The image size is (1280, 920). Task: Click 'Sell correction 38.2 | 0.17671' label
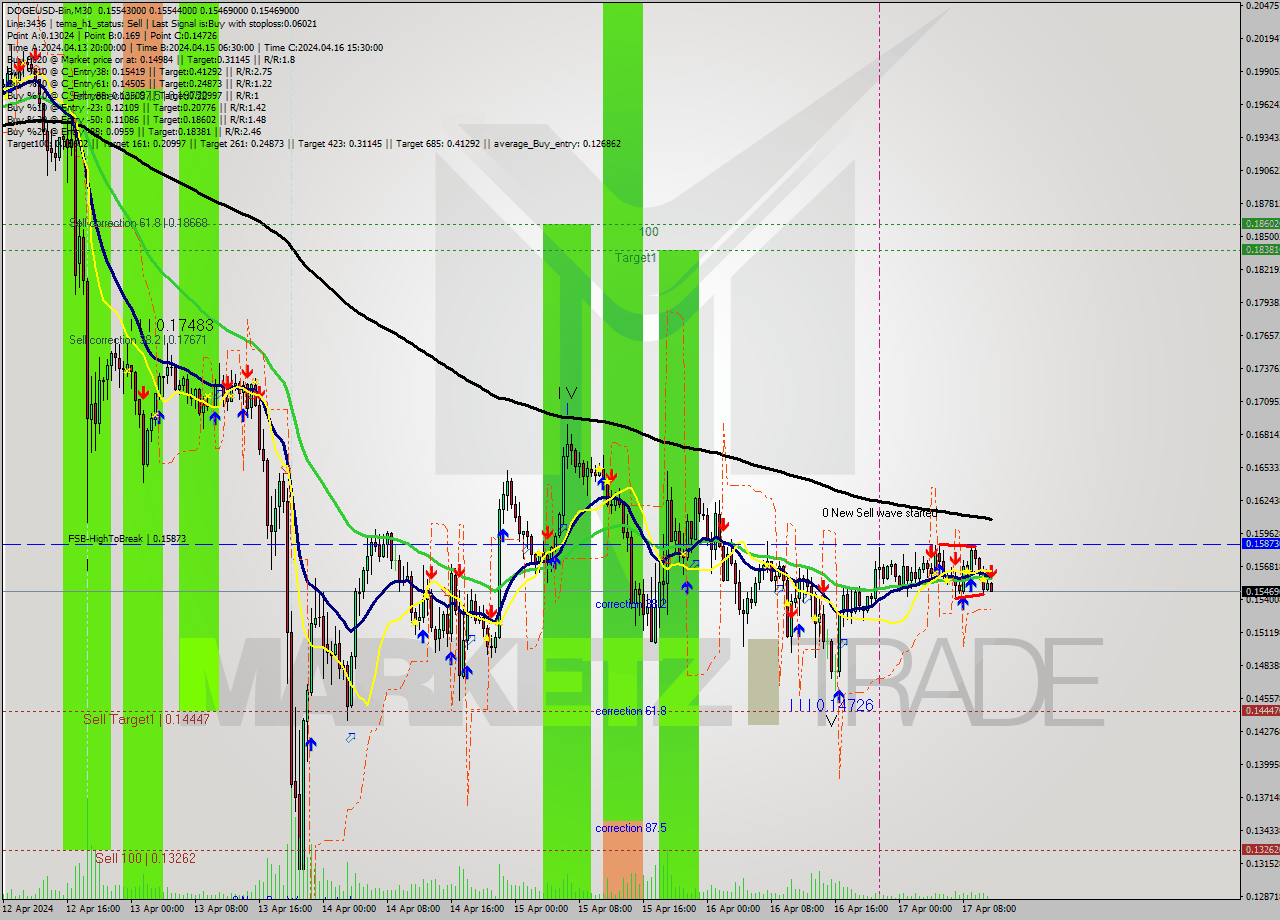click(x=137, y=340)
